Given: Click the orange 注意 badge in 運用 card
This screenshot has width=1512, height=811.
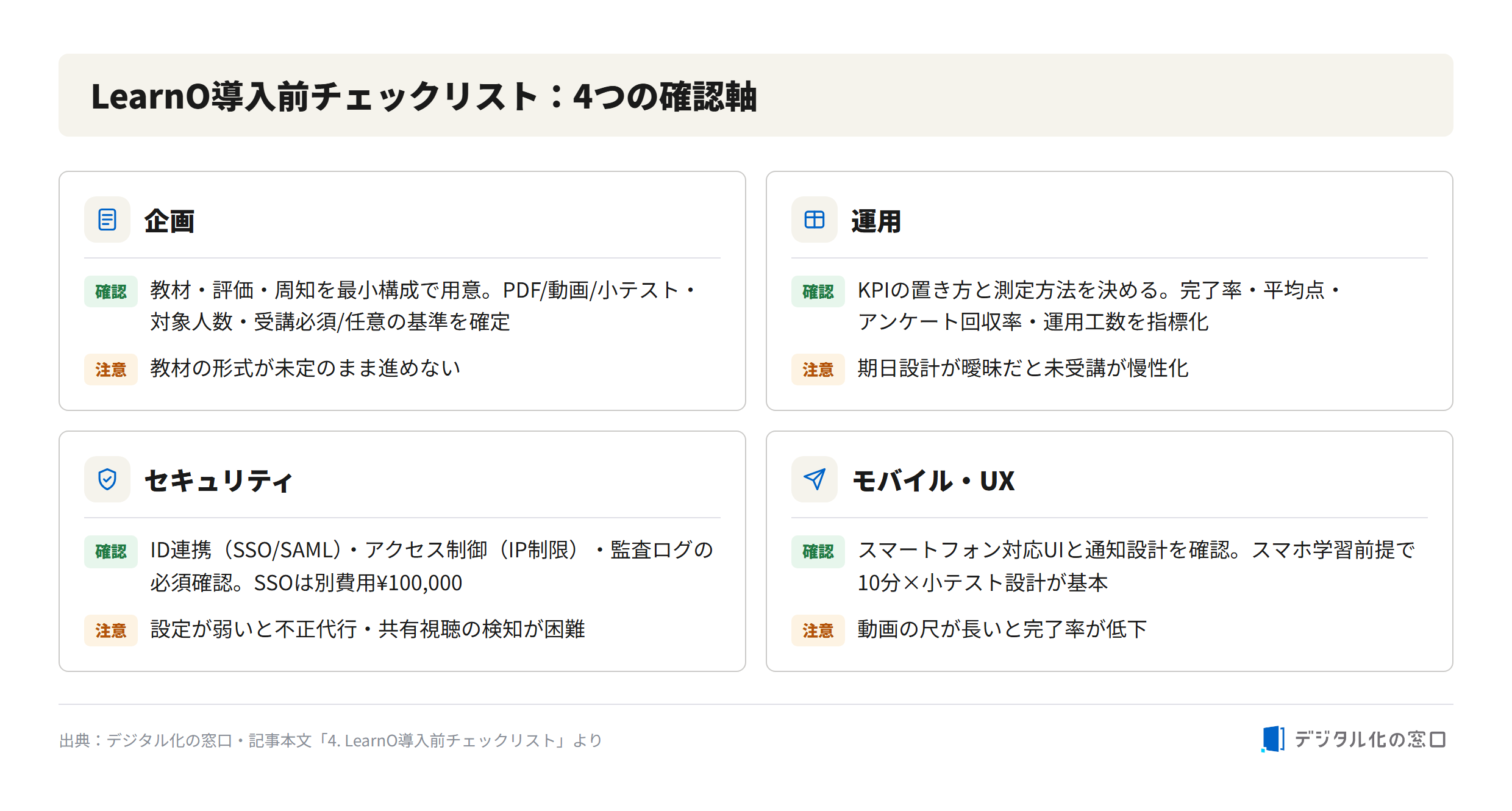Looking at the screenshot, I should click(x=818, y=370).
